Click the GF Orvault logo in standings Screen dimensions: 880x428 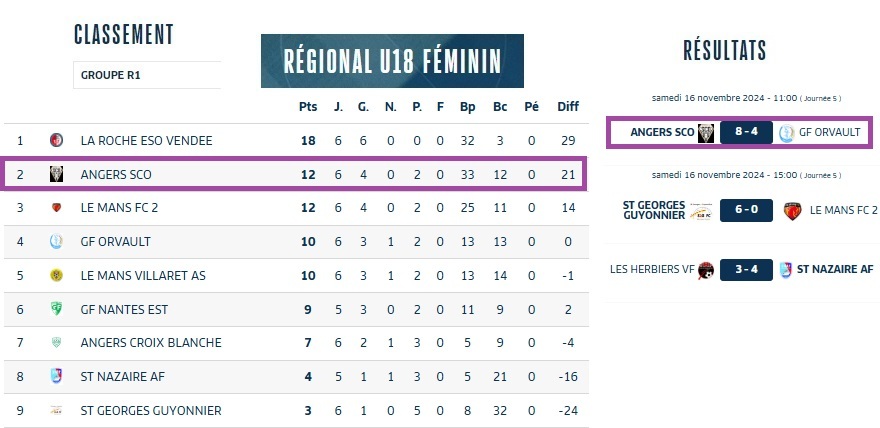tap(57, 241)
